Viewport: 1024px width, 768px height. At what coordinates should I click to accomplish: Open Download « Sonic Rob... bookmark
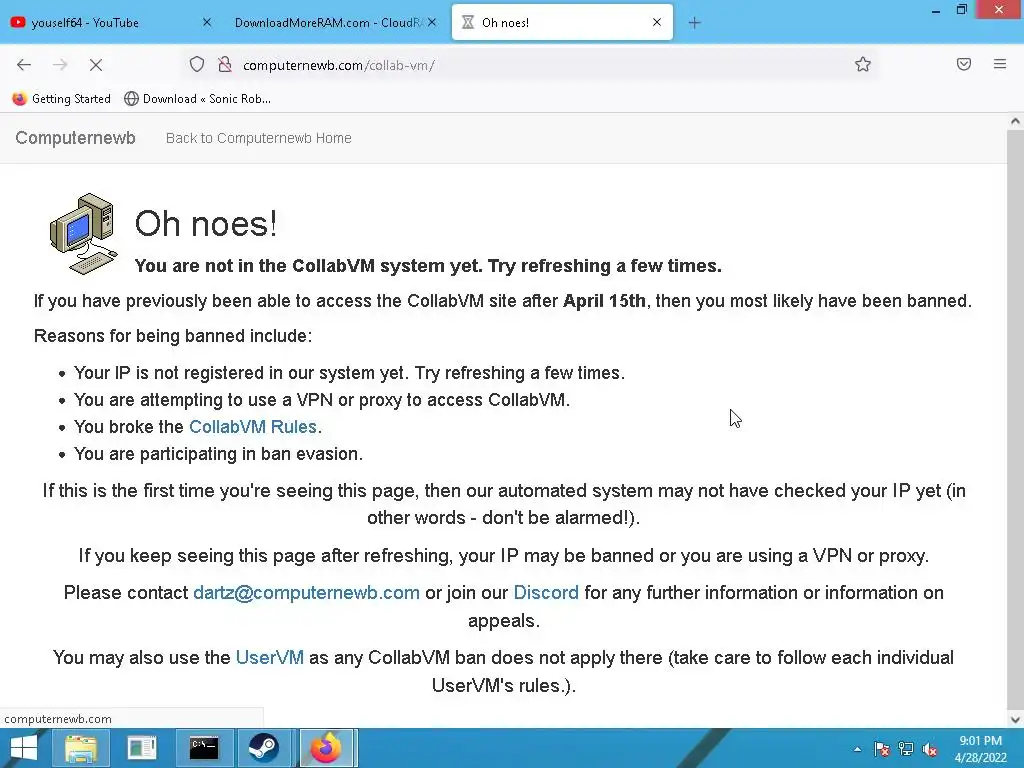(197, 99)
